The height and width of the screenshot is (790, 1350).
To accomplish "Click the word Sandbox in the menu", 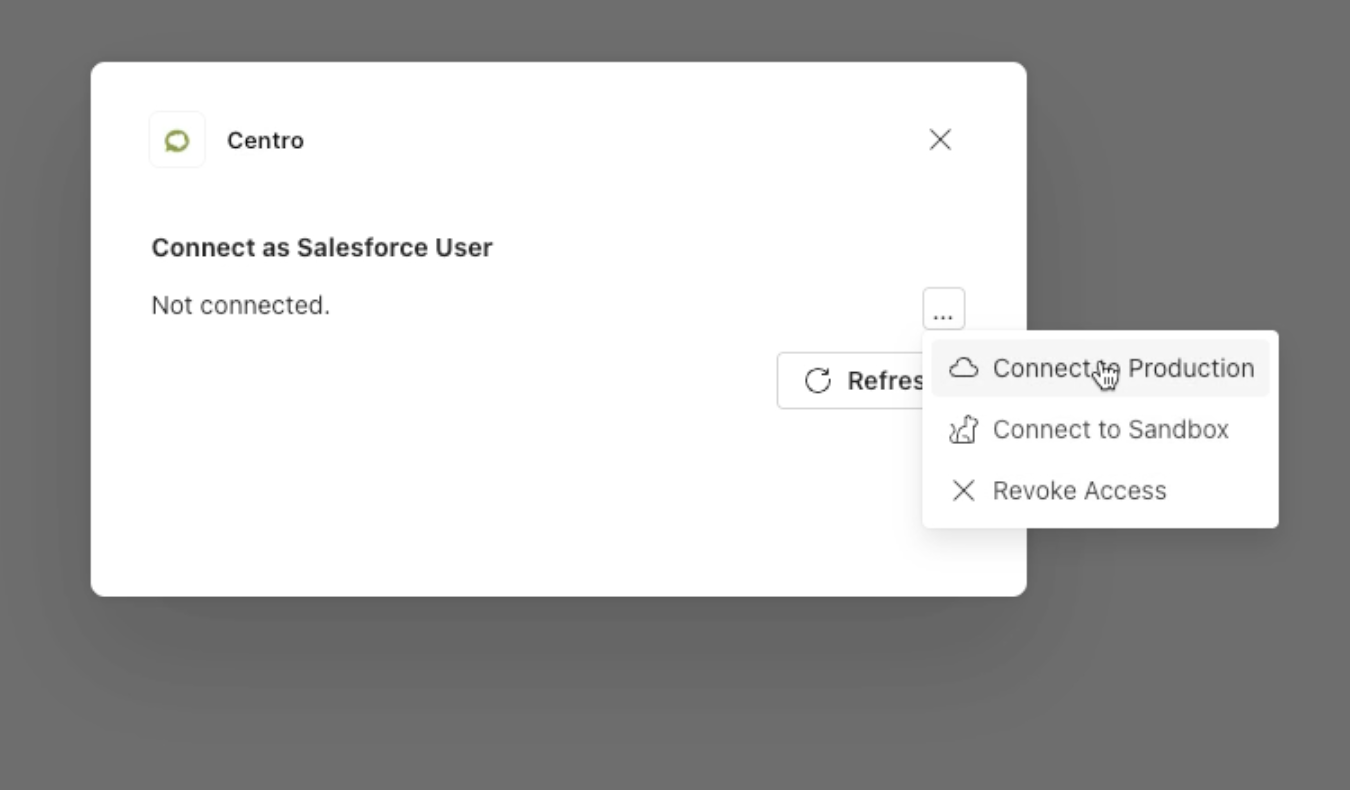I will (x=1178, y=430).
